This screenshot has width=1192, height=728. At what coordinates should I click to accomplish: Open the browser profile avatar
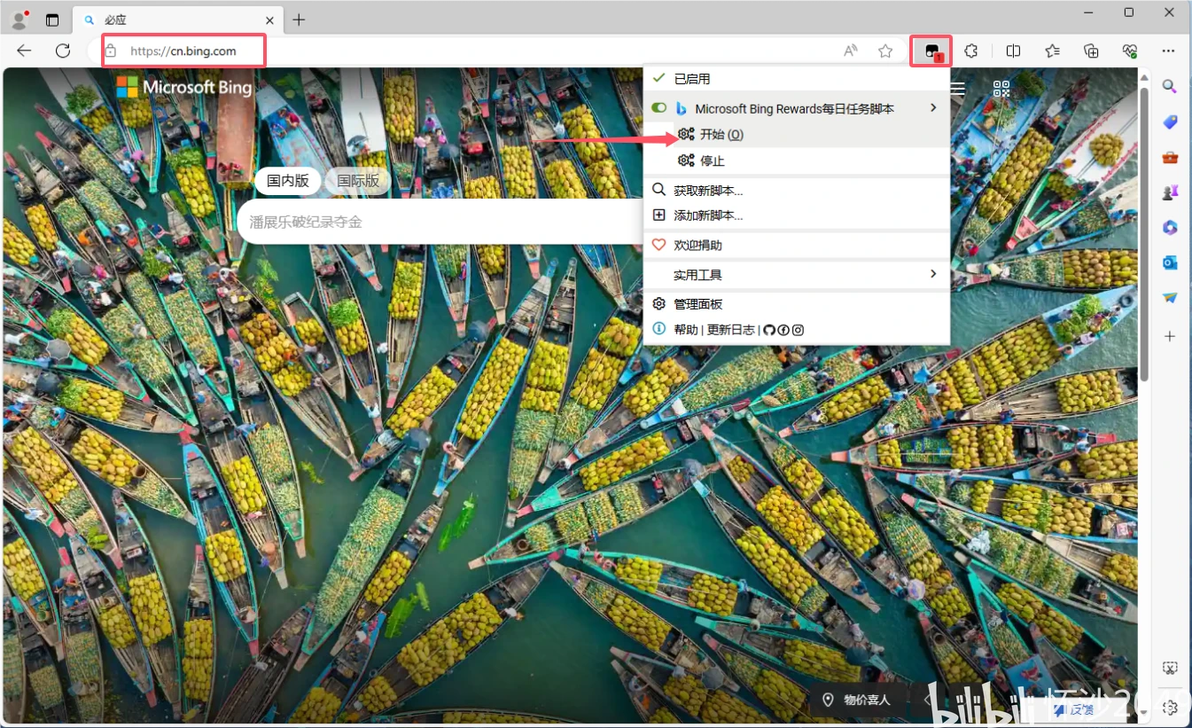(21, 19)
